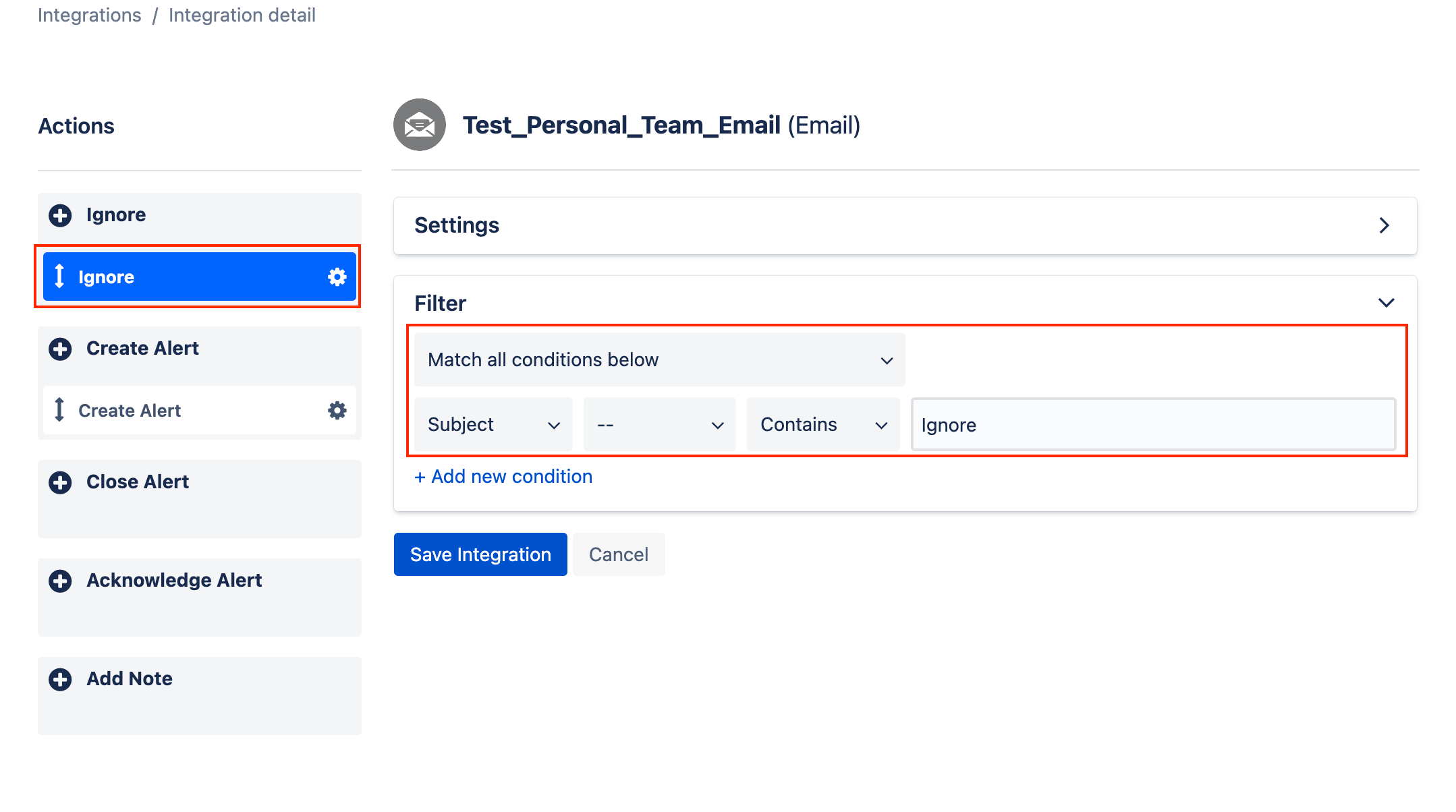Expand the Settings section chevron
1456x812 pixels.
click(1384, 225)
